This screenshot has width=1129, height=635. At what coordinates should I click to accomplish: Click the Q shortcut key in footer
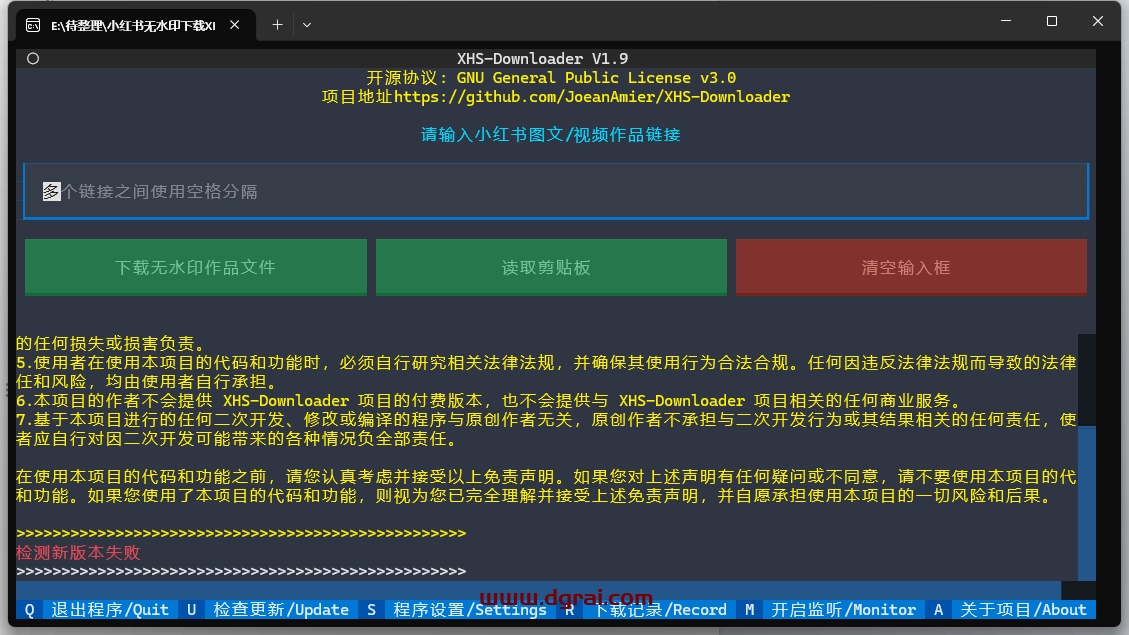(x=30, y=610)
